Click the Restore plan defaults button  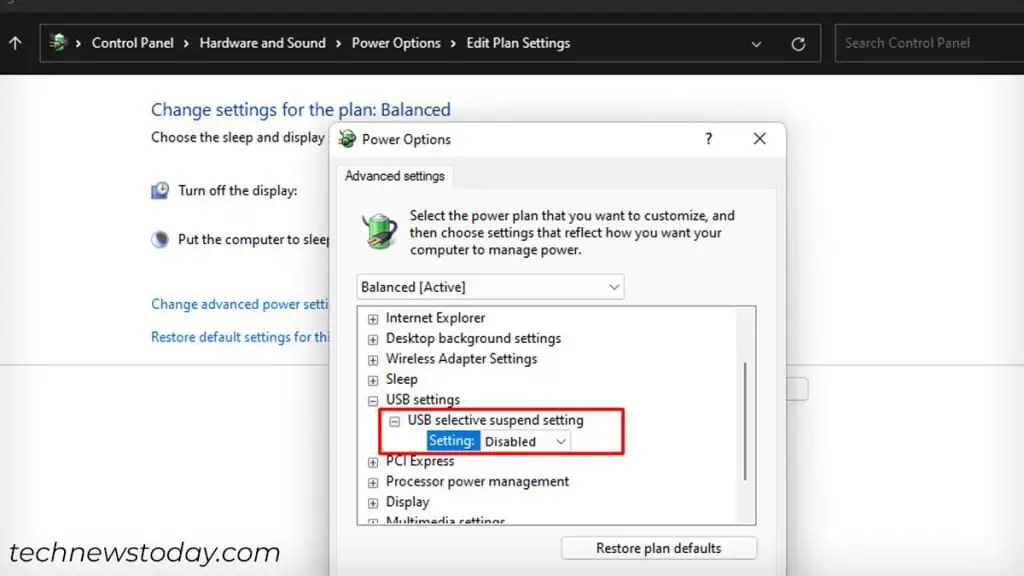658,548
